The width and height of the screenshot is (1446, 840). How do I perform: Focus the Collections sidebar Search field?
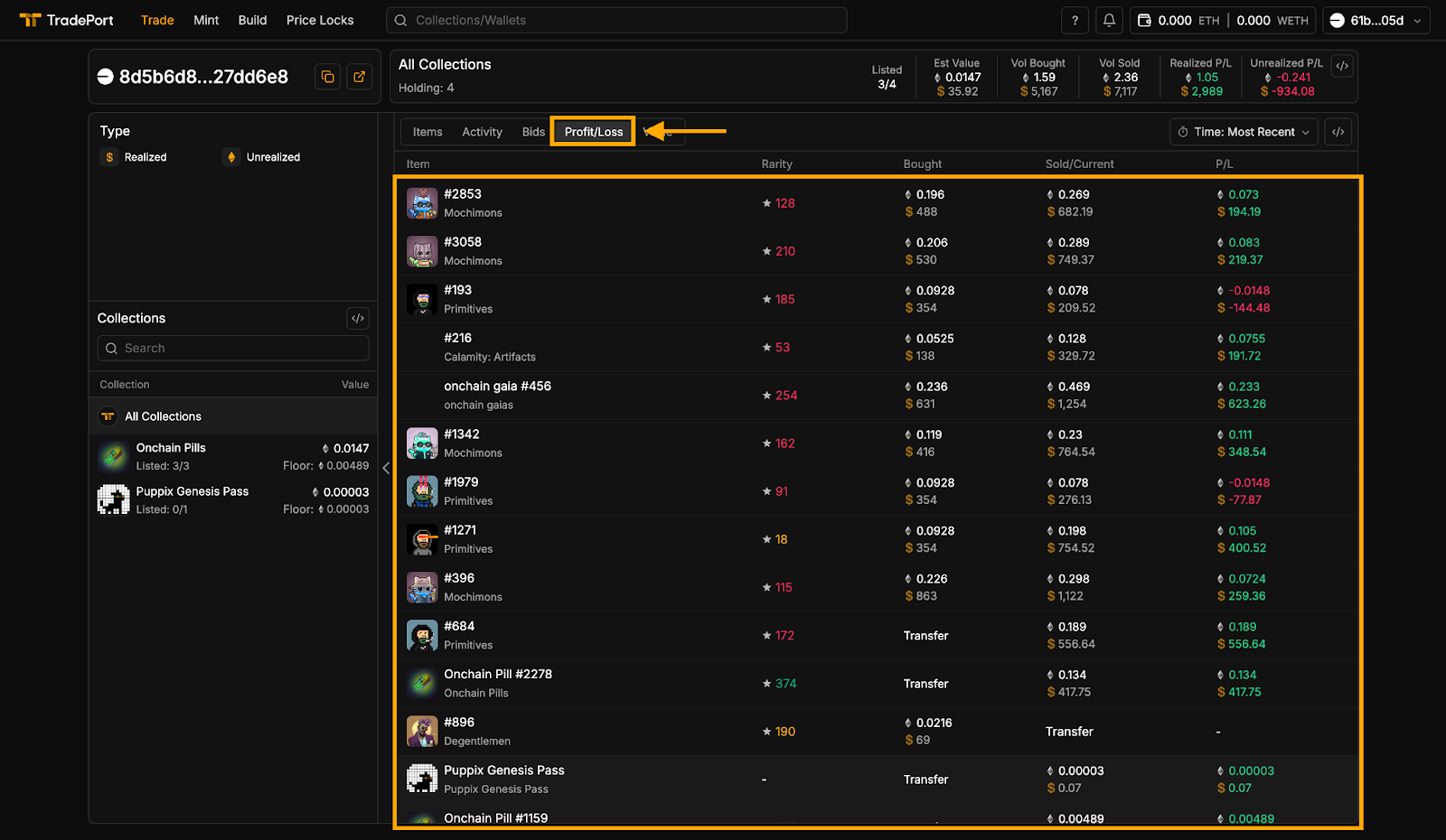tap(233, 349)
